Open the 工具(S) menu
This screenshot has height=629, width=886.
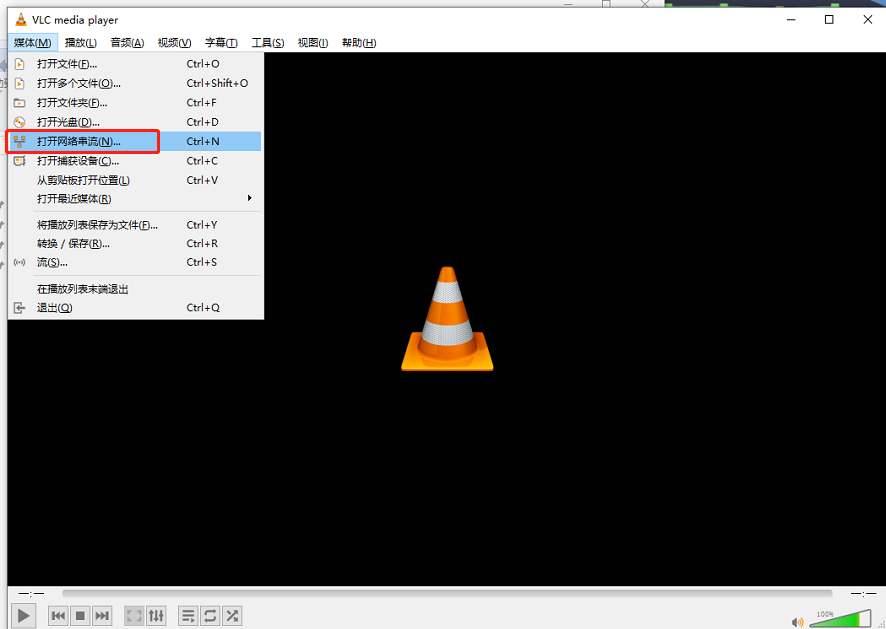[x=268, y=42]
